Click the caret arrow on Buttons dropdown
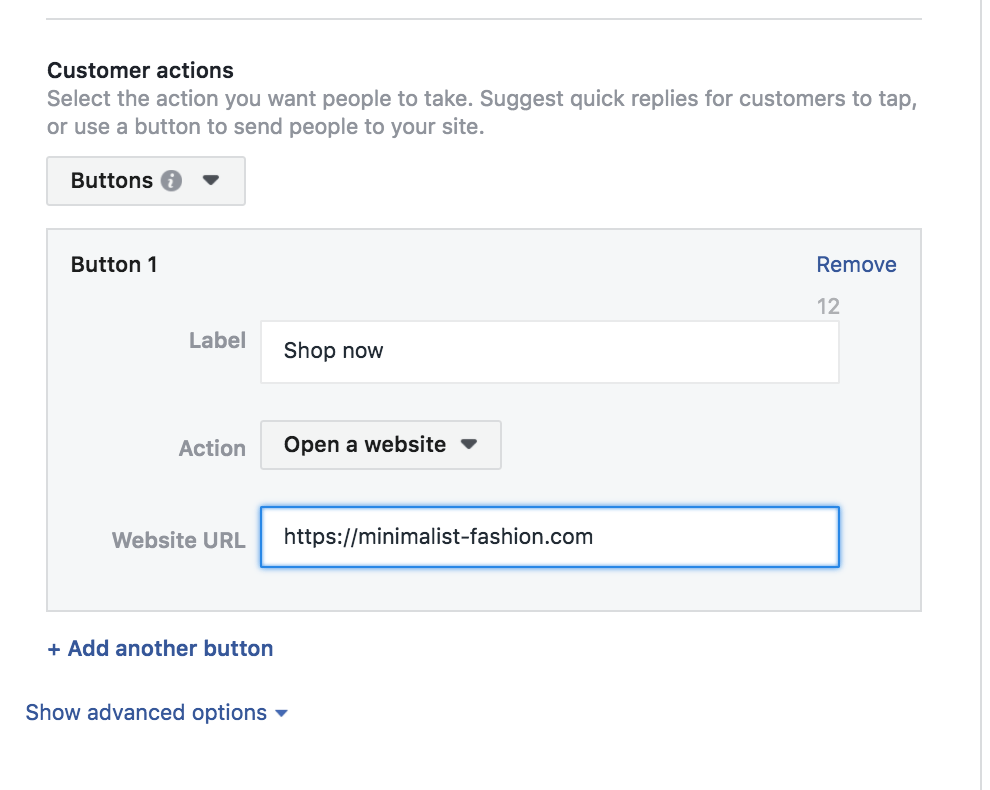Image resolution: width=990 pixels, height=790 pixels. (x=210, y=181)
